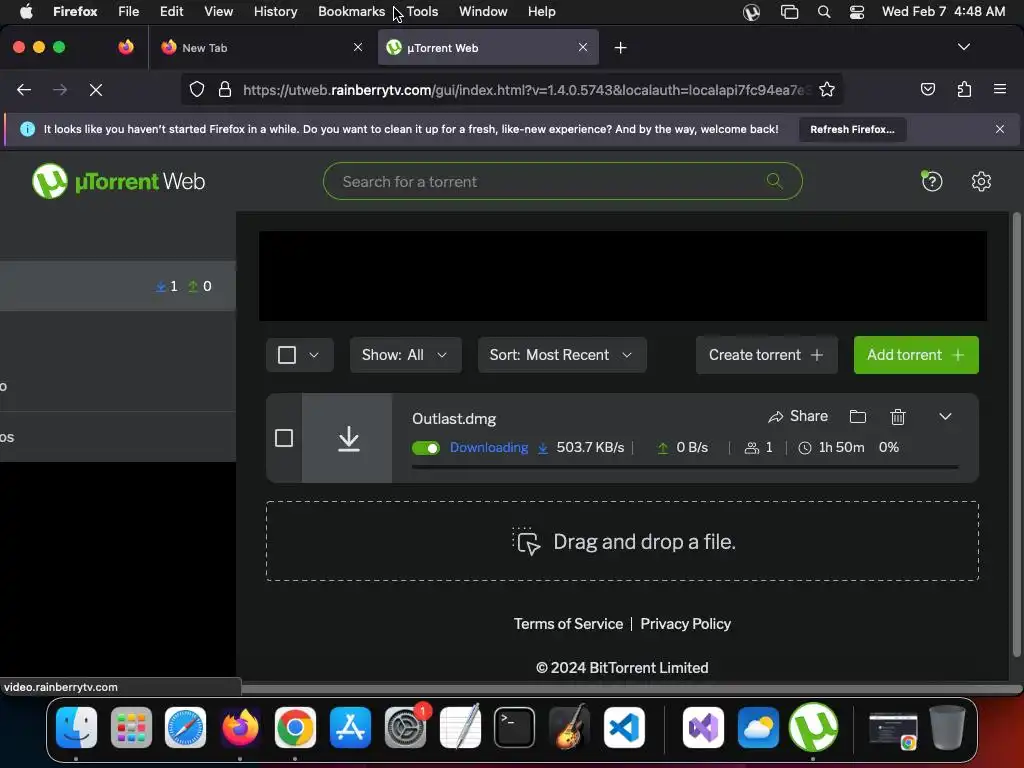The height and width of the screenshot is (768, 1024).
Task: Click the µTorrent menu bar status icon
Action: point(752,12)
